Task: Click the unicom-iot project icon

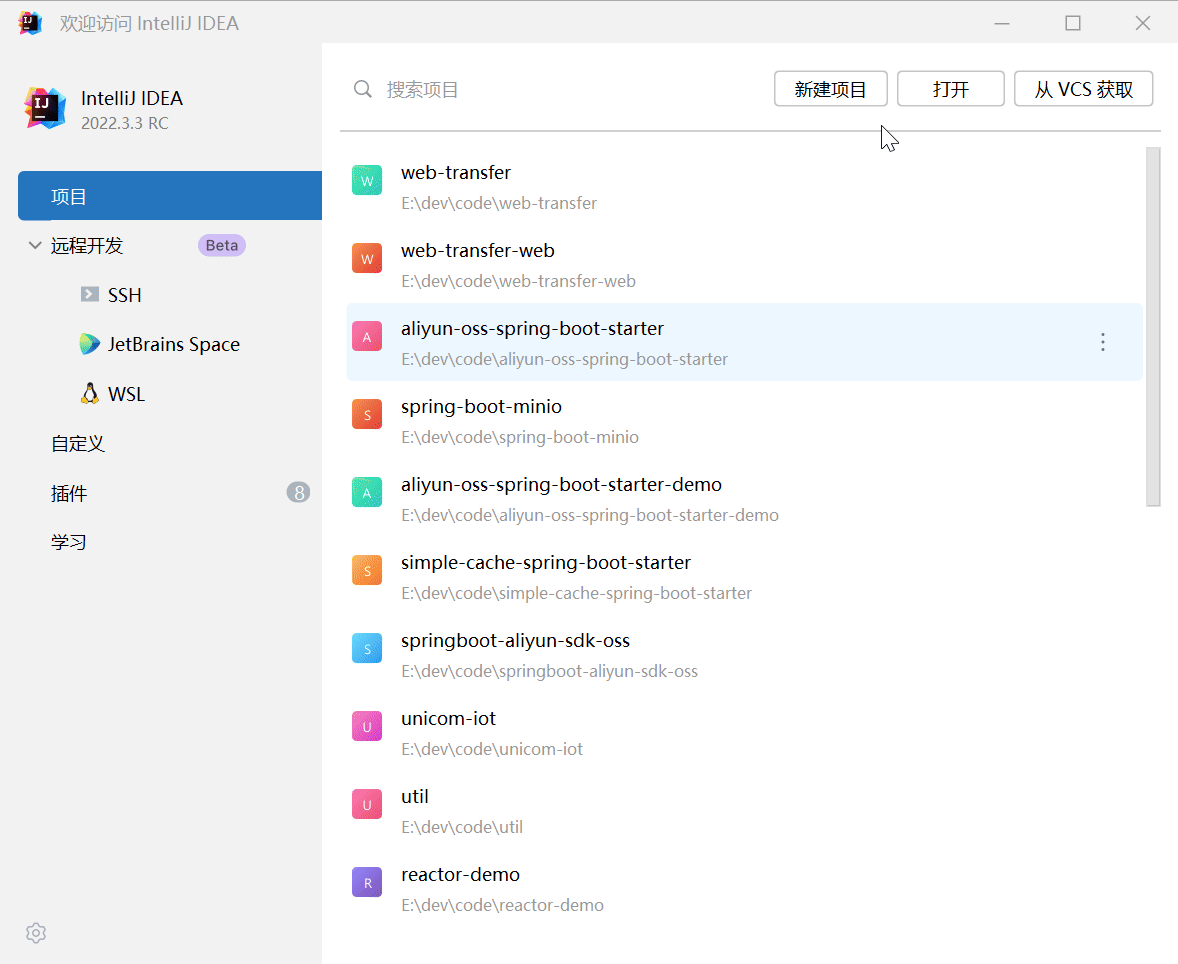Action: 367,727
